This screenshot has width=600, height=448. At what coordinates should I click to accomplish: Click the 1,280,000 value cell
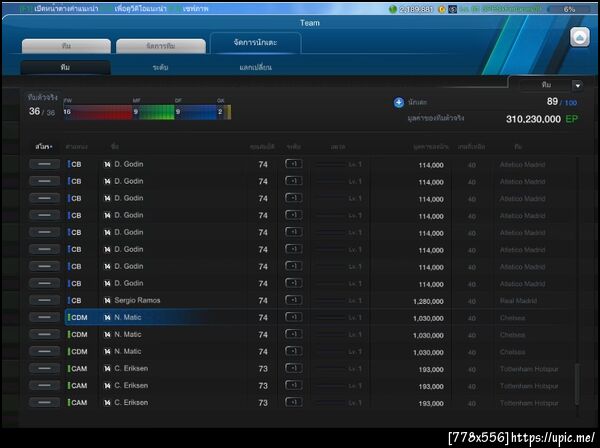(428, 301)
